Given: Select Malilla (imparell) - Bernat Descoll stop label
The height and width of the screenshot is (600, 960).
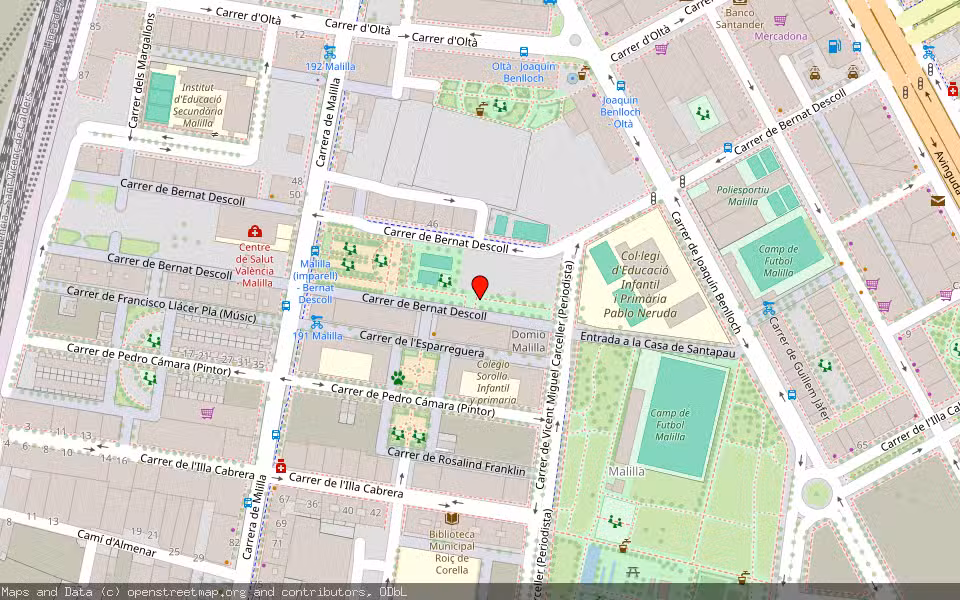Looking at the screenshot, I should 315,281.
